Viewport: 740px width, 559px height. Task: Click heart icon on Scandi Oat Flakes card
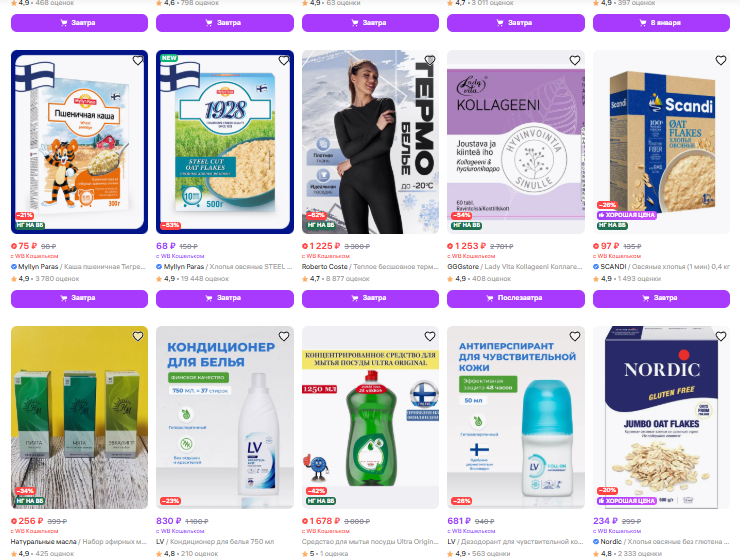(721, 60)
